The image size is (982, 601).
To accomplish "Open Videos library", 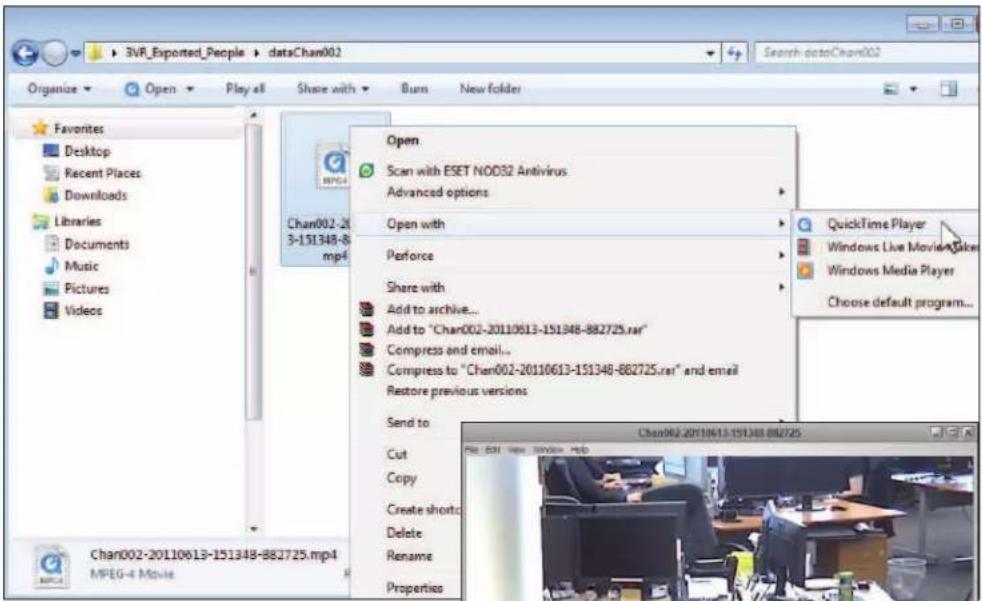I will coord(83,311).
